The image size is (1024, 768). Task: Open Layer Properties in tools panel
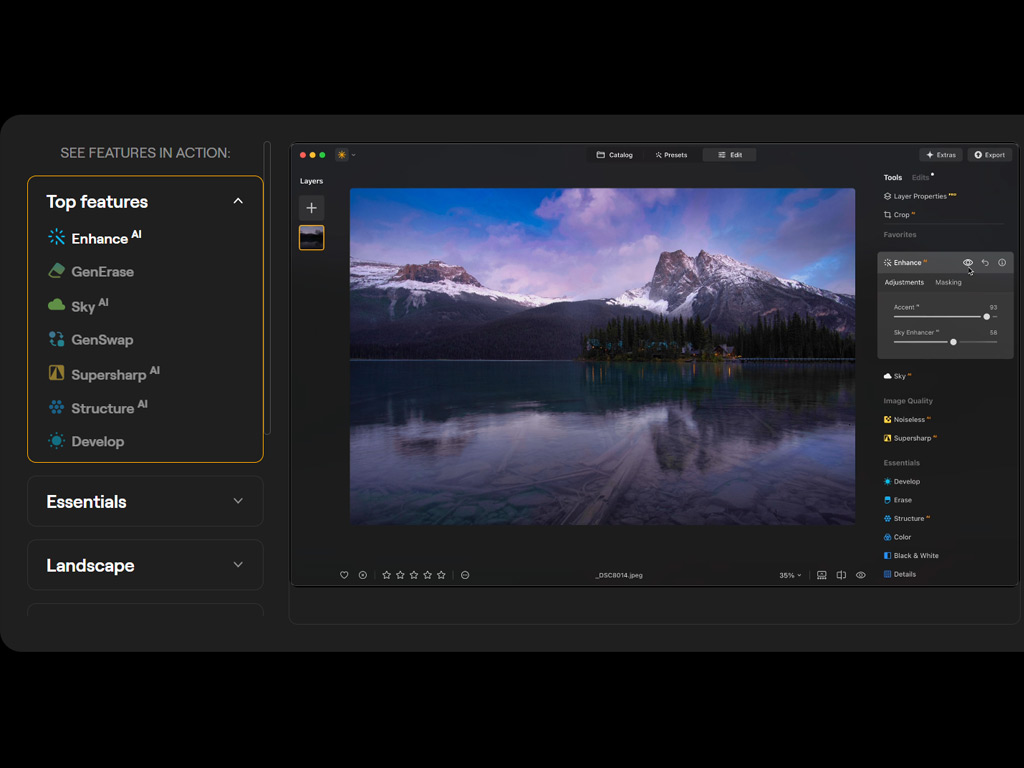click(919, 197)
